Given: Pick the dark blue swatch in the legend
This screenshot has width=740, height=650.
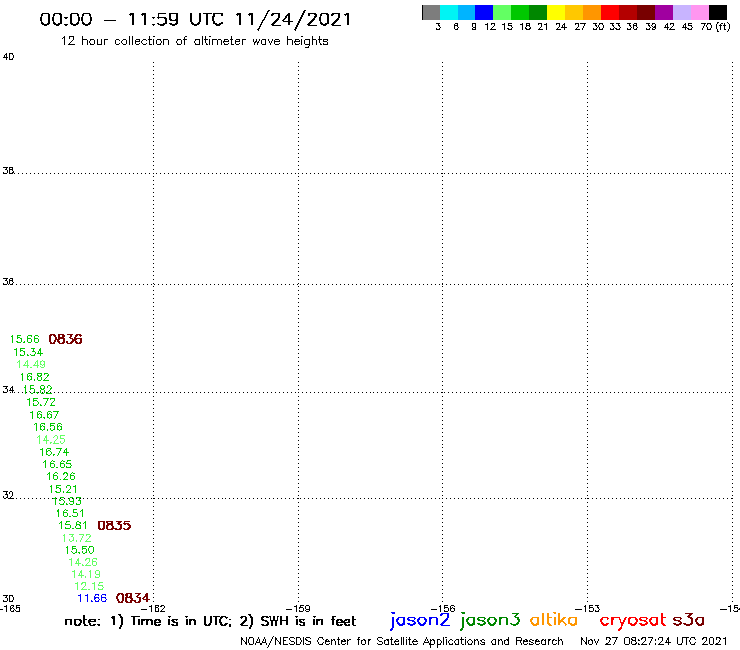Looking at the screenshot, I should click(x=484, y=12).
